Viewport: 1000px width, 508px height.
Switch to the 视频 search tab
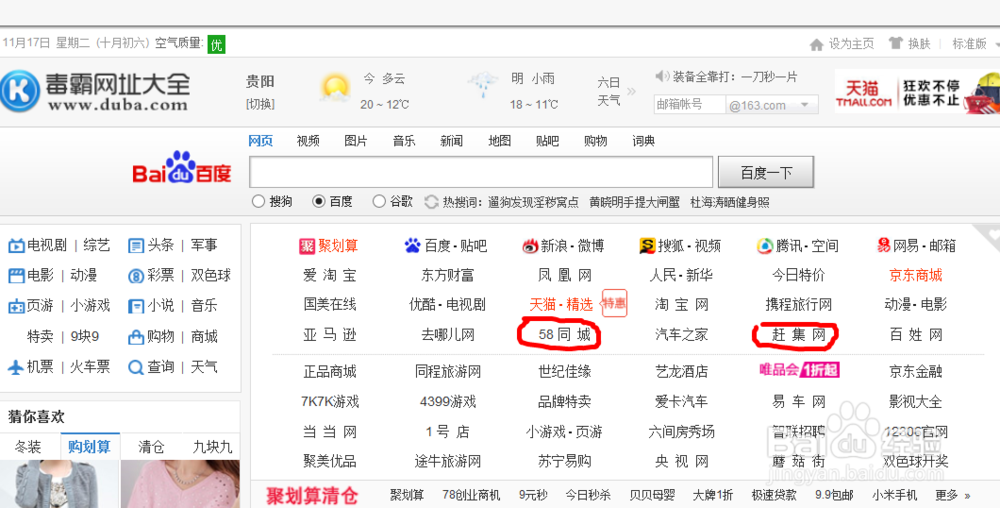click(x=308, y=141)
